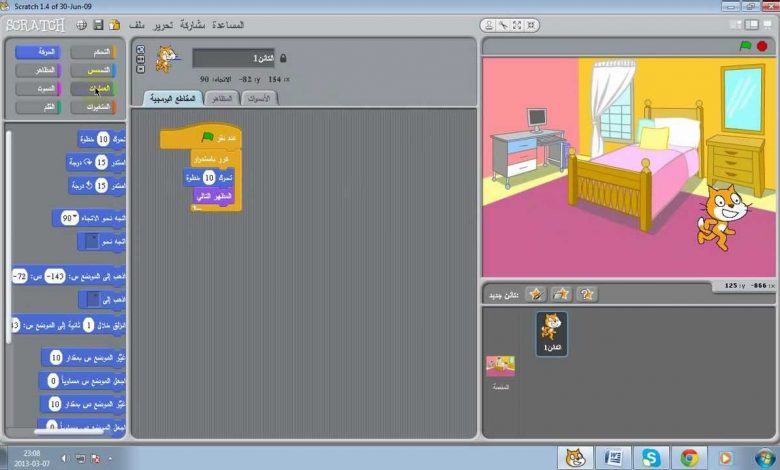This screenshot has height=470, width=780.
Task: Click the seconds value 1 in glide block
Action: pyautogui.click(x=88, y=326)
